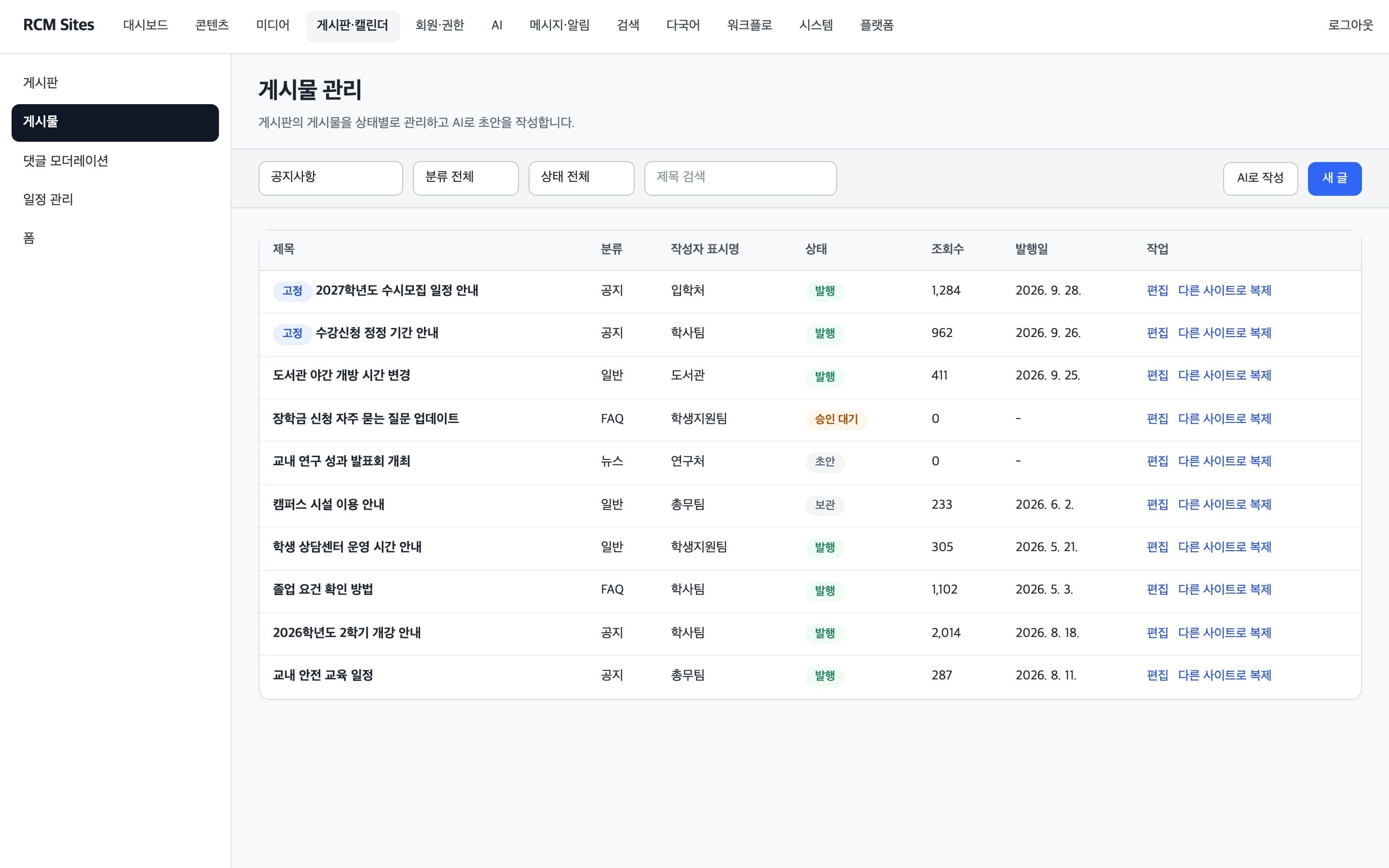Open 다국어 in the top navigation

(683, 25)
